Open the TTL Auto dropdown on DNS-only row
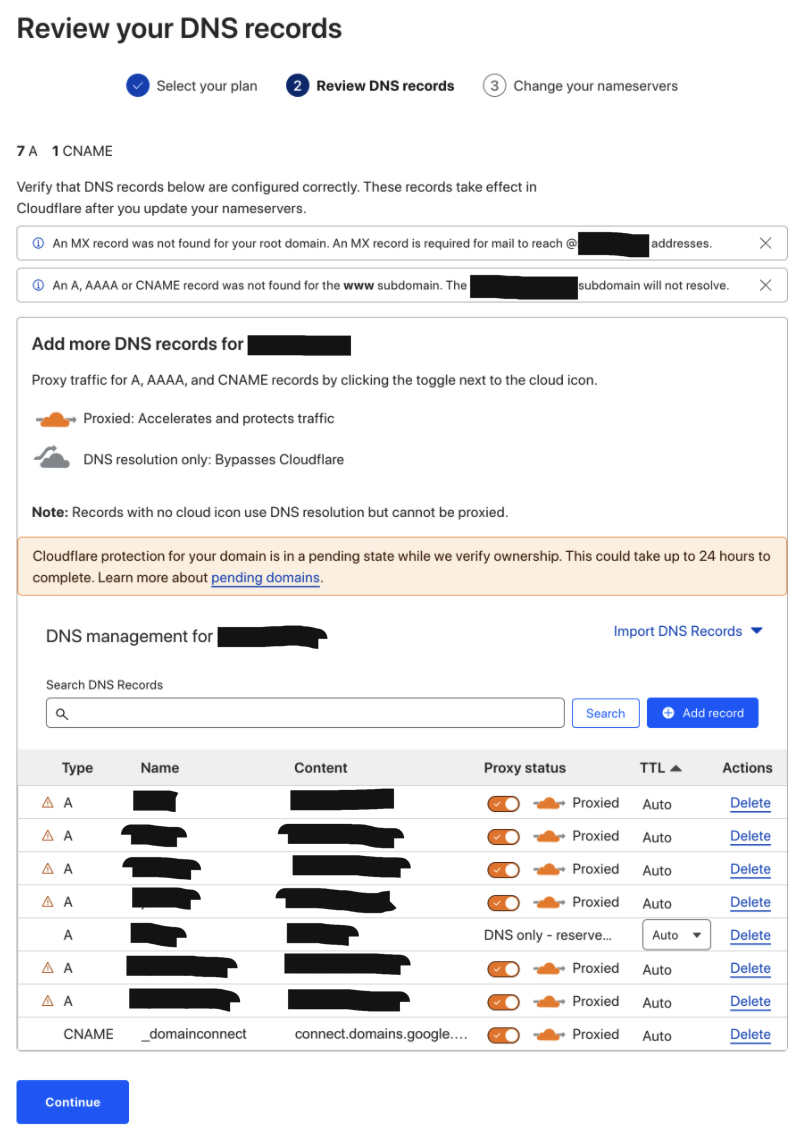 click(x=676, y=935)
